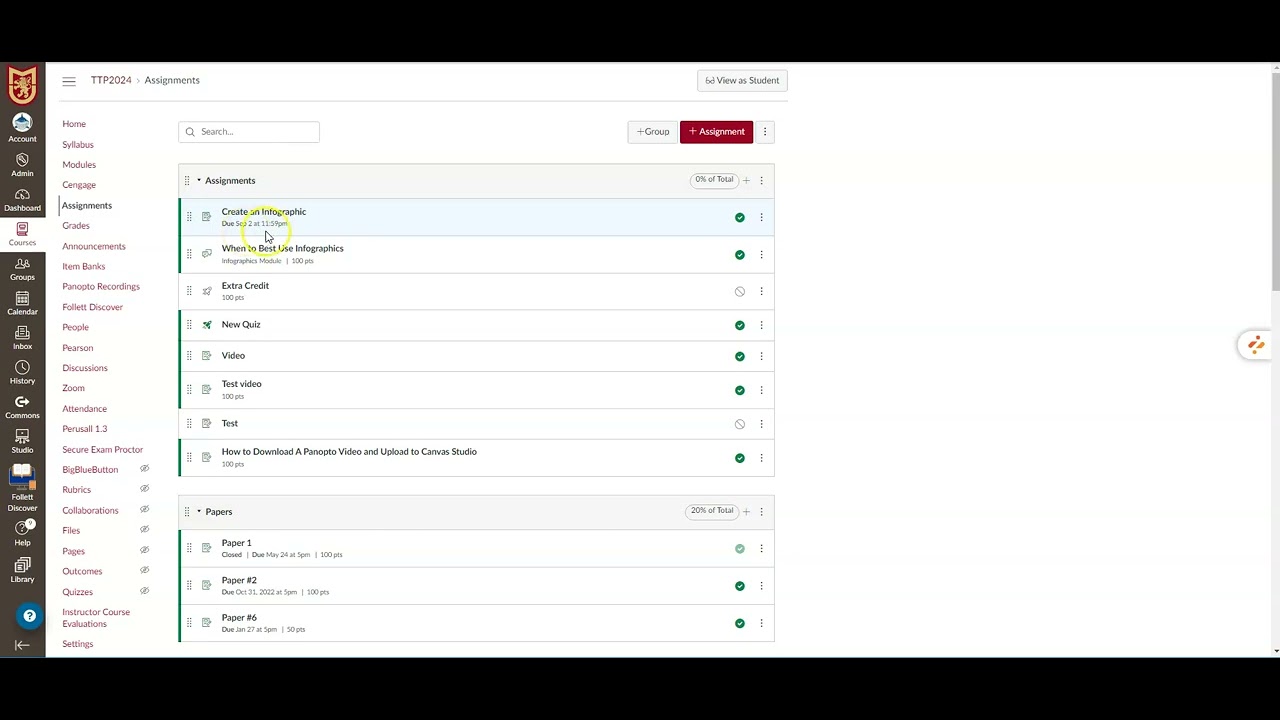1280x720 pixels.
Task: Open the Account global navigation icon
Action: [x=22, y=128]
